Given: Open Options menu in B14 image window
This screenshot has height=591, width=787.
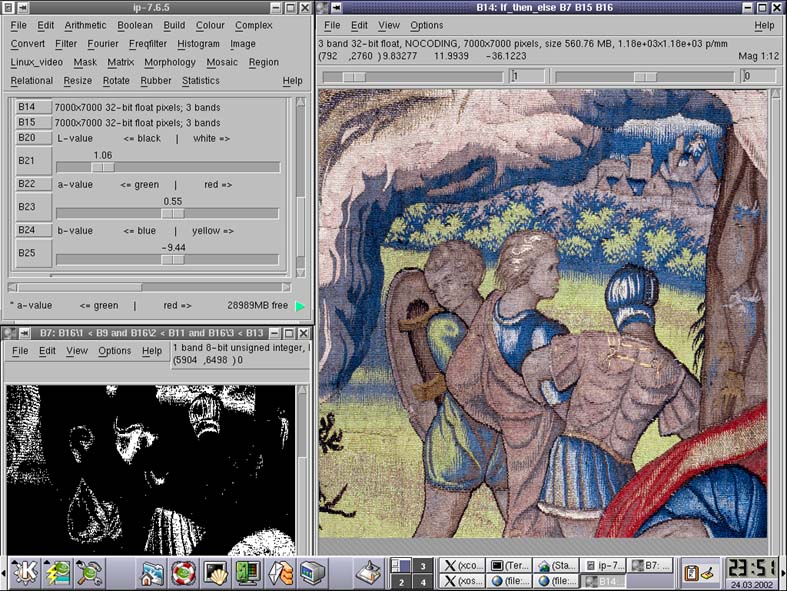Looking at the screenshot, I should pos(426,25).
